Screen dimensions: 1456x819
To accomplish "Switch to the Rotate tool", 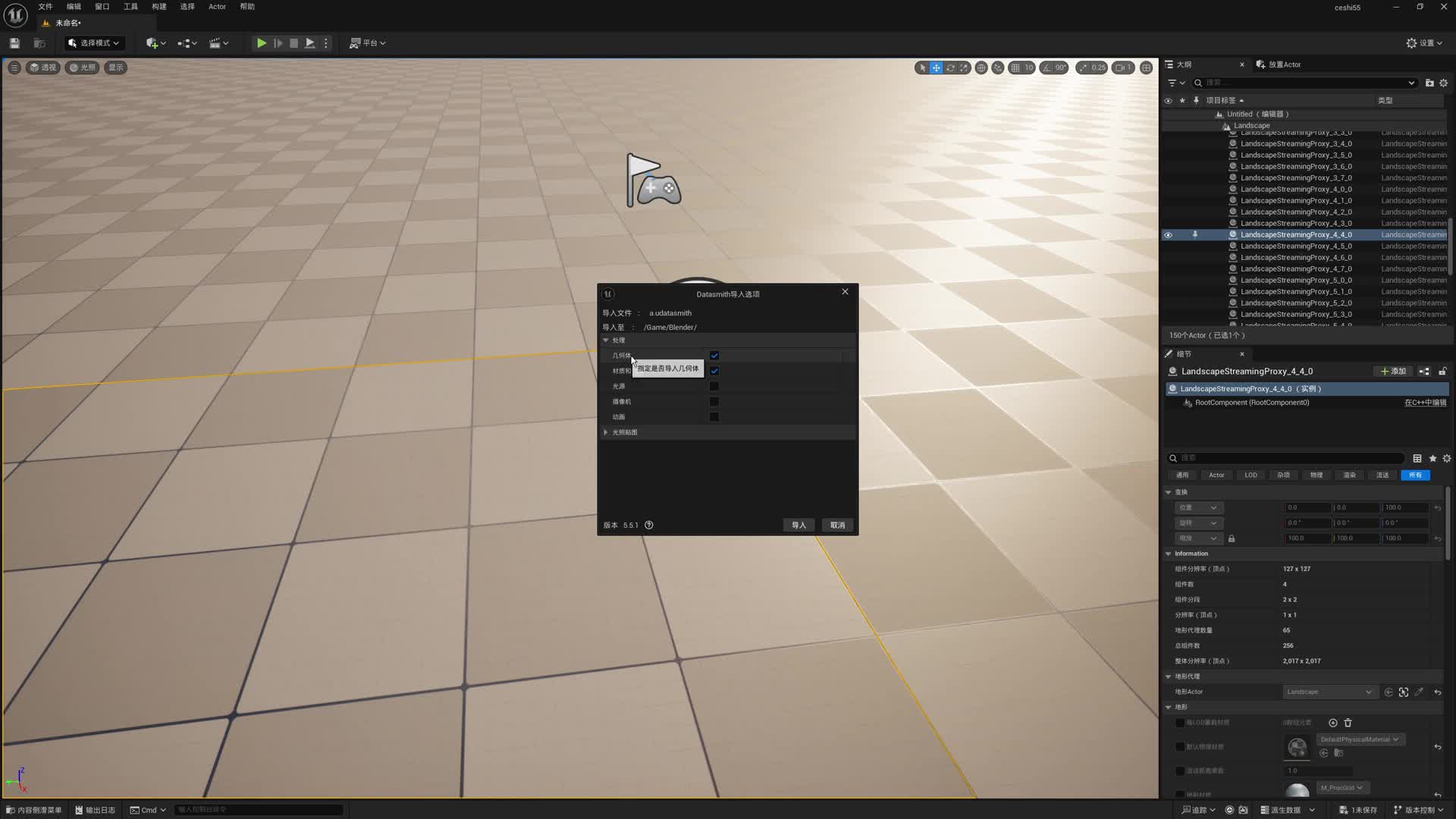I will tap(949, 67).
